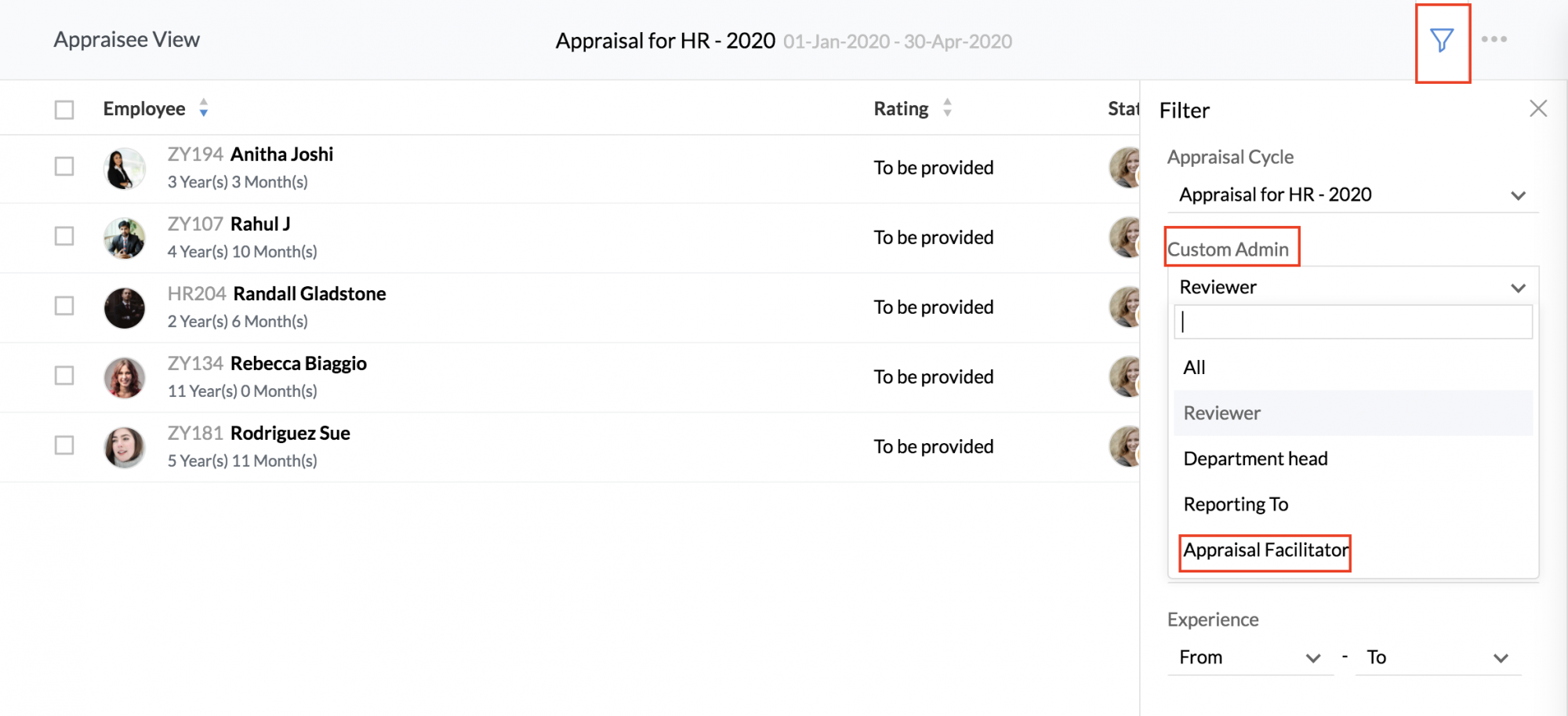Open Rodriguez Sue's avatar
This screenshot has height=716, width=1568.
[125, 448]
